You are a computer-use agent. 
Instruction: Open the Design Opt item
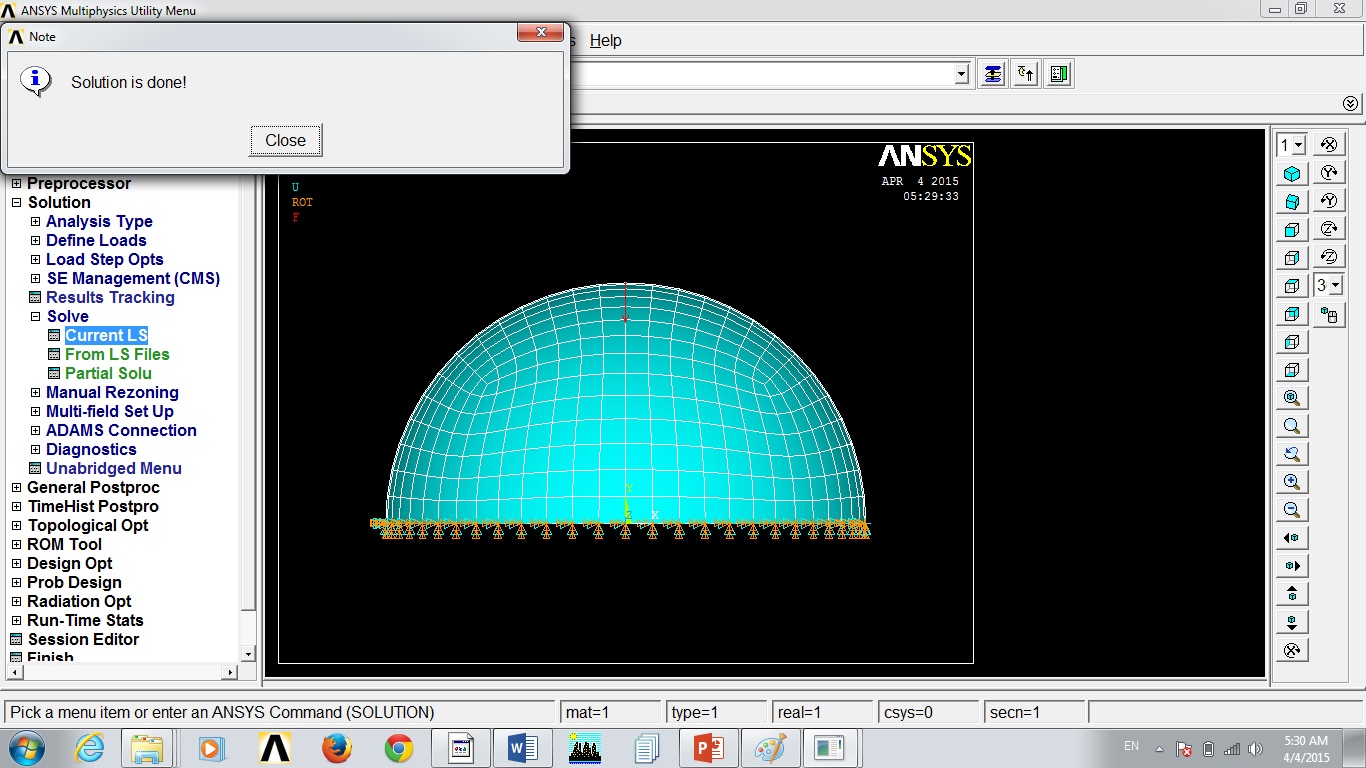click(70, 563)
